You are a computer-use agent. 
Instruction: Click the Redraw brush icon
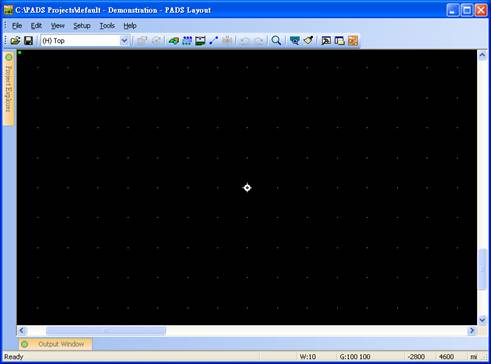[308, 41]
